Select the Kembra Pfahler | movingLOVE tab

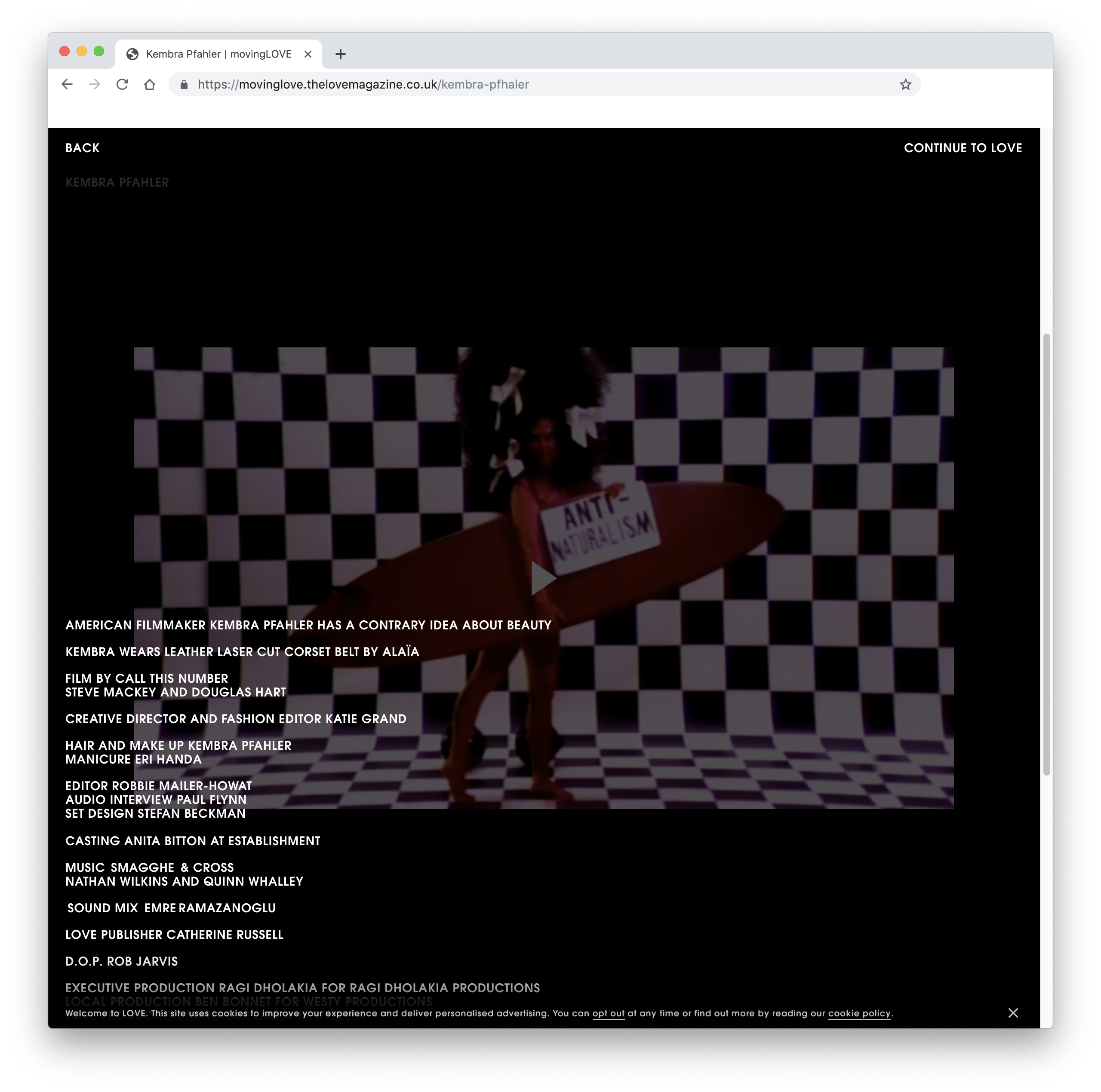pyautogui.click(x=219, y=54)
